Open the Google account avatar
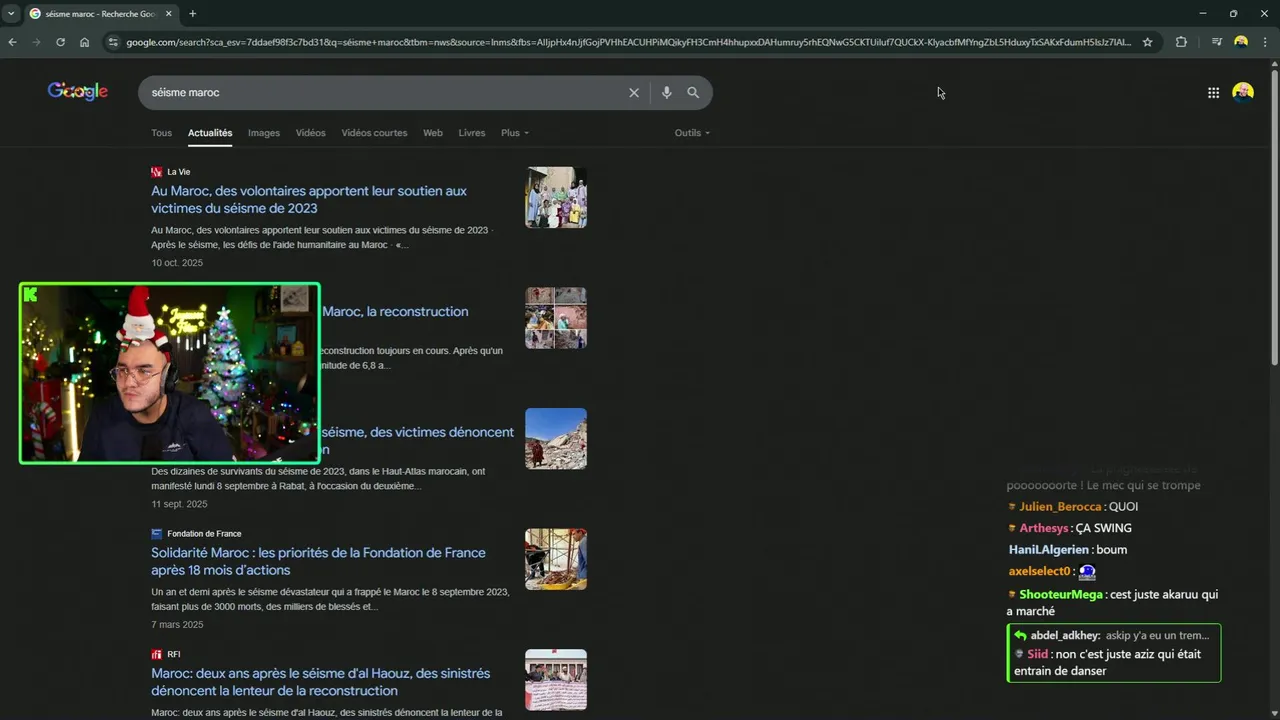 pyautogui.click(x=1243, y=92)
